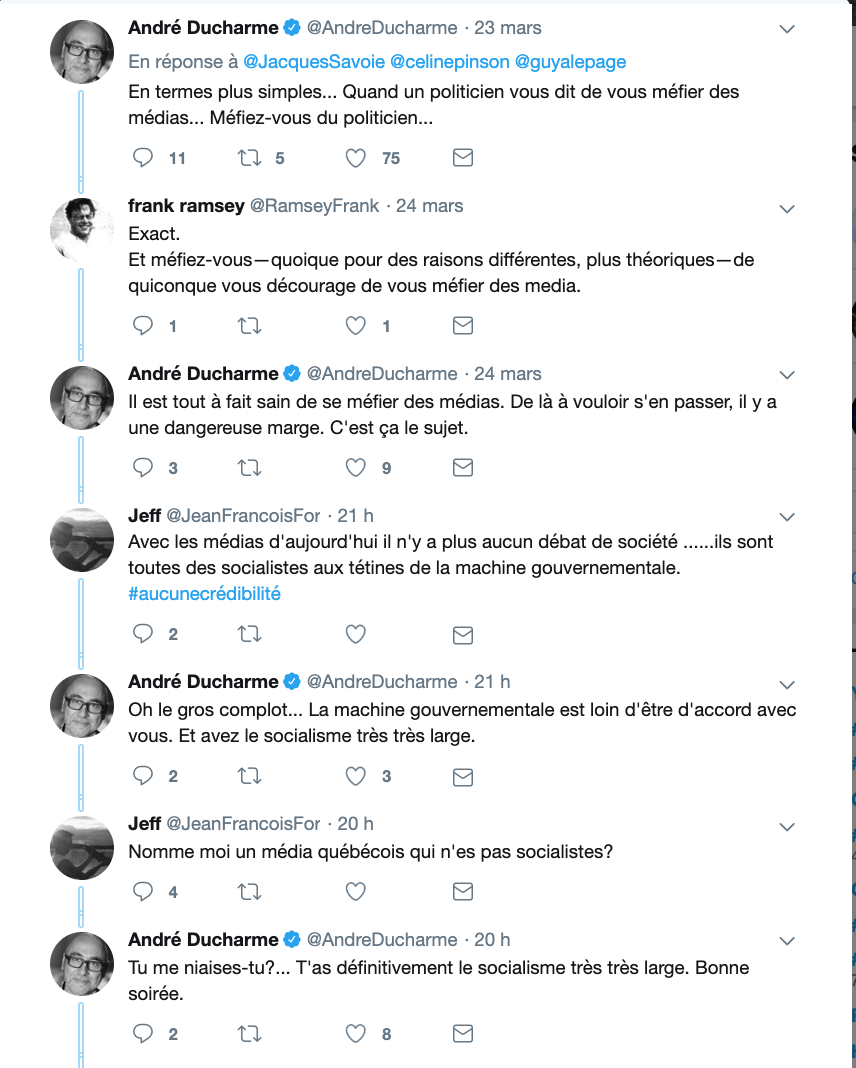Click the @guyalepage mention
856x1068 pixels.
click(570, 62)
